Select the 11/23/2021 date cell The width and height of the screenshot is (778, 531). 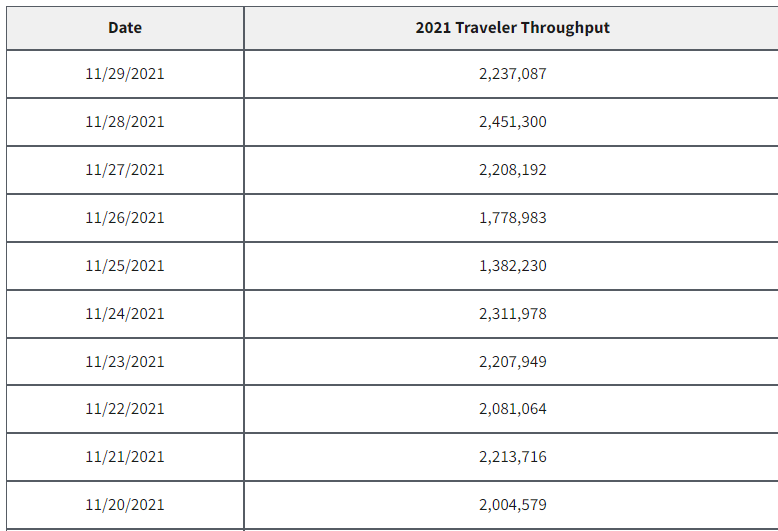tap(125, 362)
